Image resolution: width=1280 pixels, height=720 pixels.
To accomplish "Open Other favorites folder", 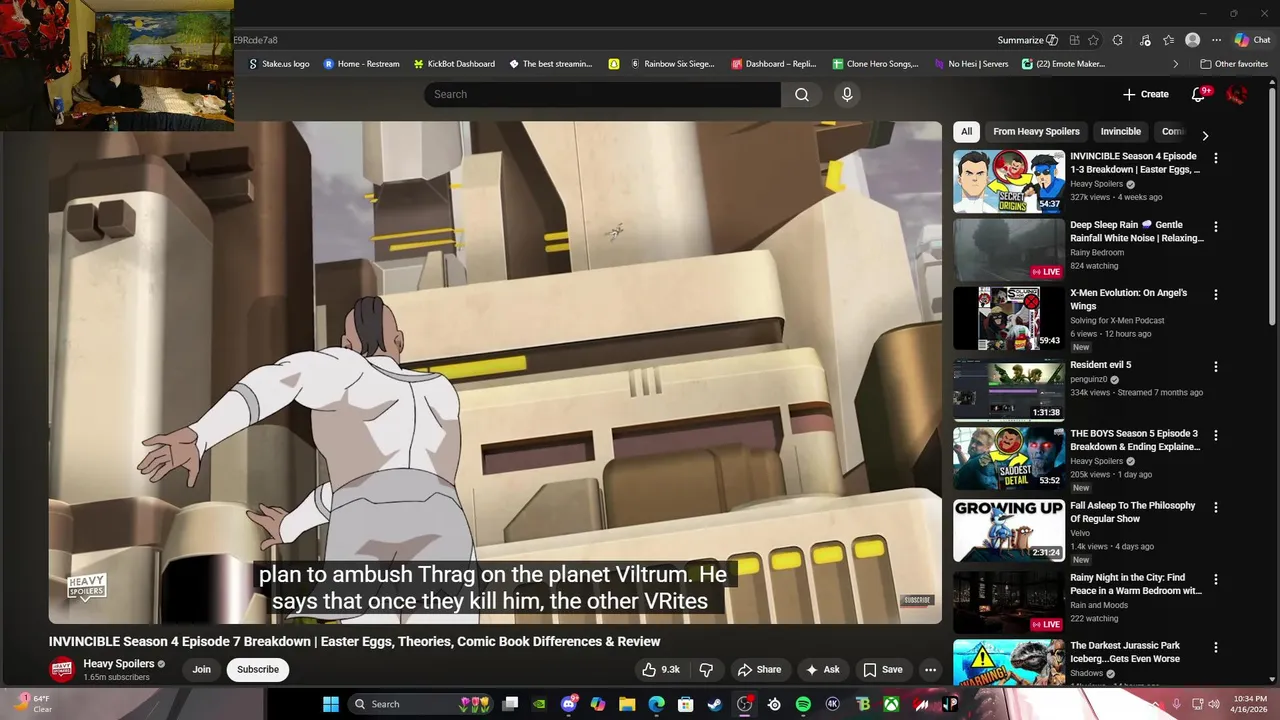I will 1234,64.
